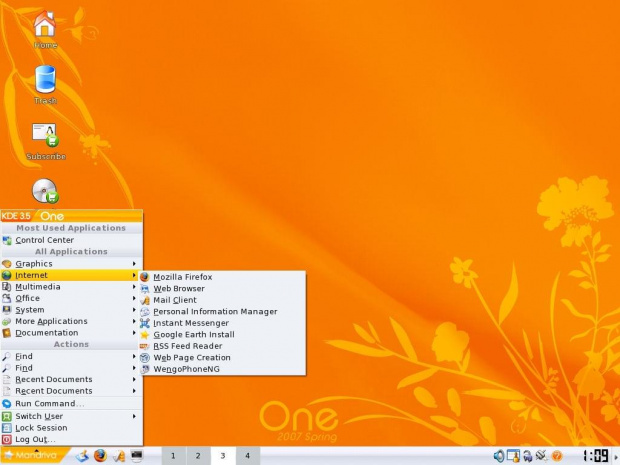This screenshot has height=465, width=620.
Task: Choose Log Out from the menu
Action: pos(72,439)
